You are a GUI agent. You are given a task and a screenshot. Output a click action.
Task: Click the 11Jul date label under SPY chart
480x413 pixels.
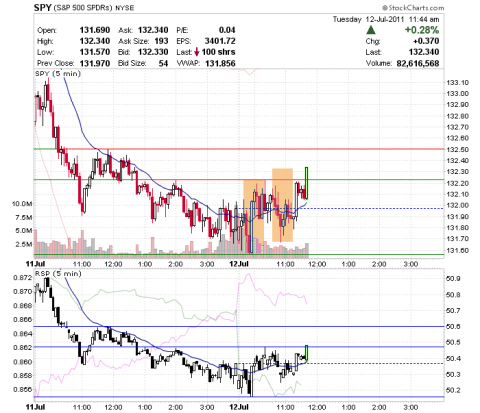(35, 264)
